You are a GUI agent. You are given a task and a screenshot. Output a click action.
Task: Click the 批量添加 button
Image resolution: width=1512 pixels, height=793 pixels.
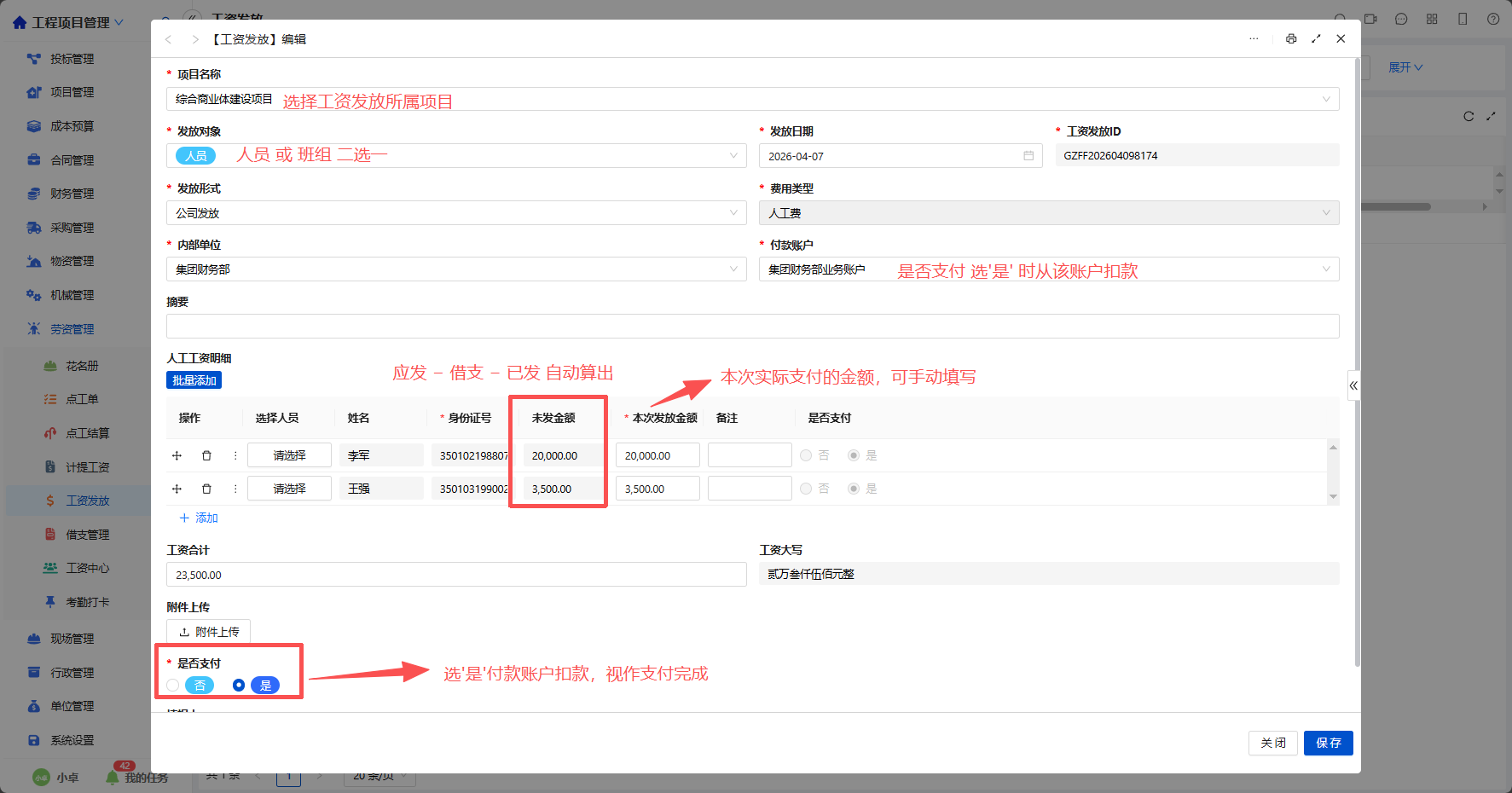194,380
